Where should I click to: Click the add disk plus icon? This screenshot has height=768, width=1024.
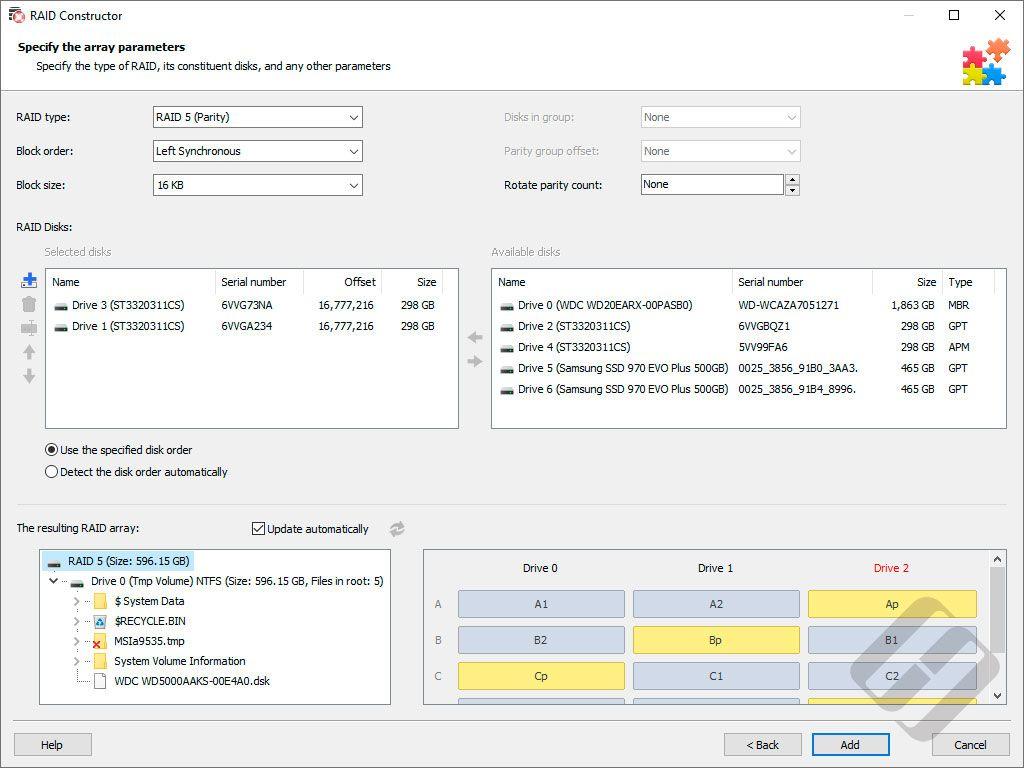coord(29,280)
